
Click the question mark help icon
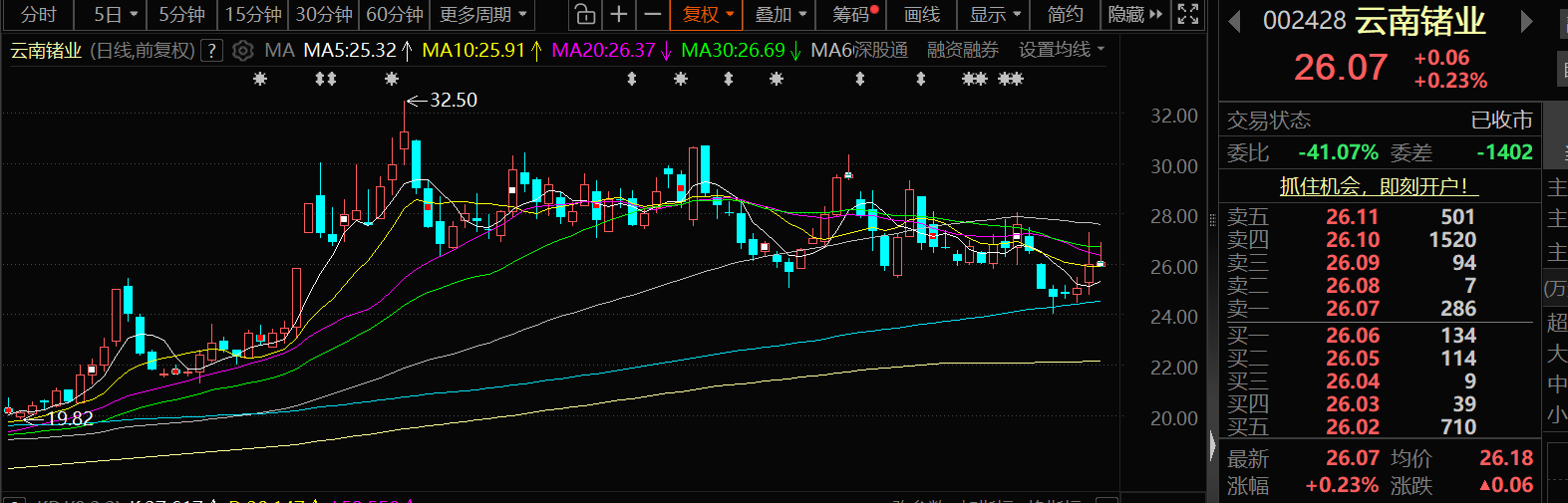(x=211, y=51)
